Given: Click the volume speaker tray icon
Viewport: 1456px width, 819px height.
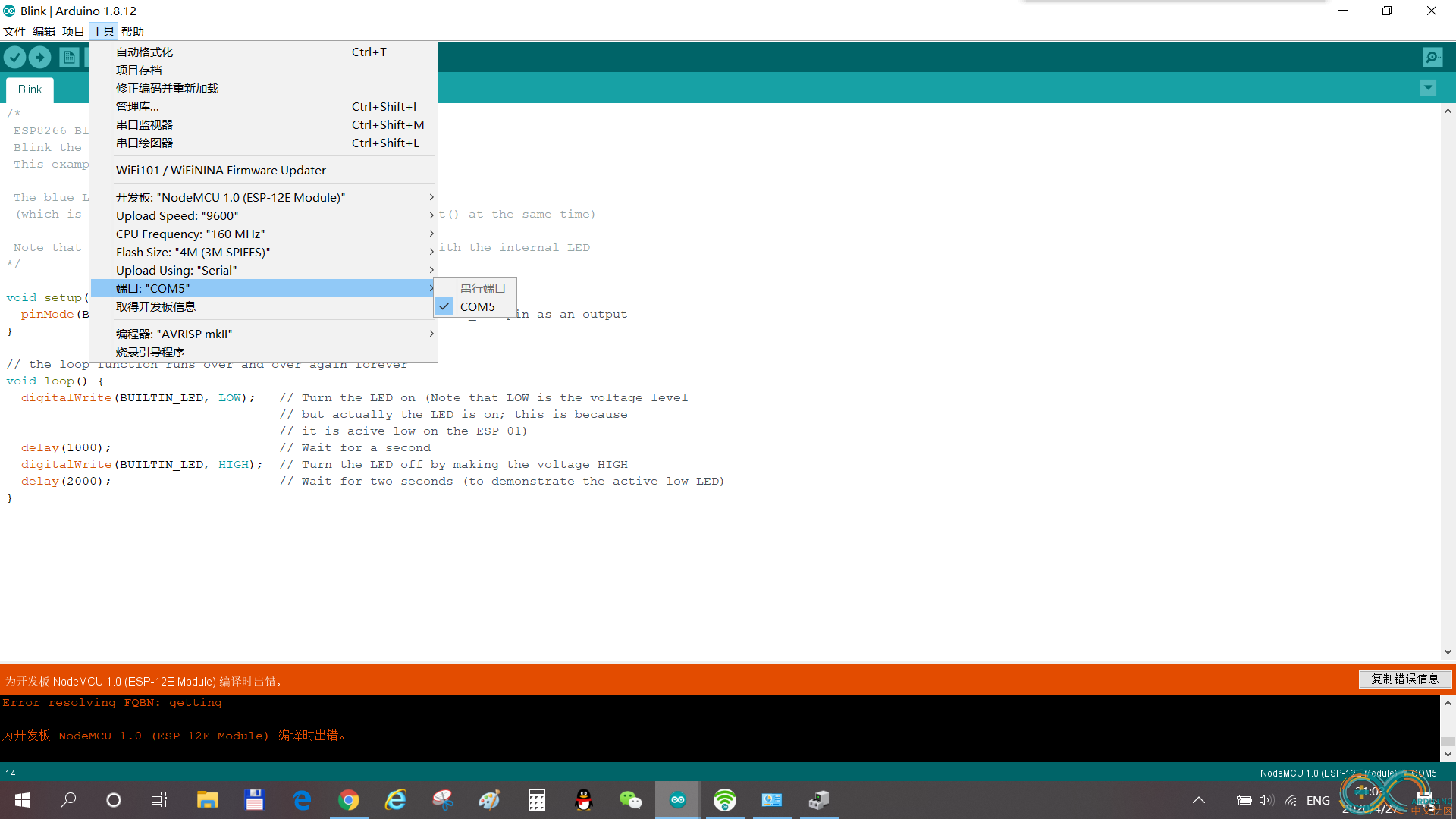Looking at the screenshot, I should point(1266,800).
